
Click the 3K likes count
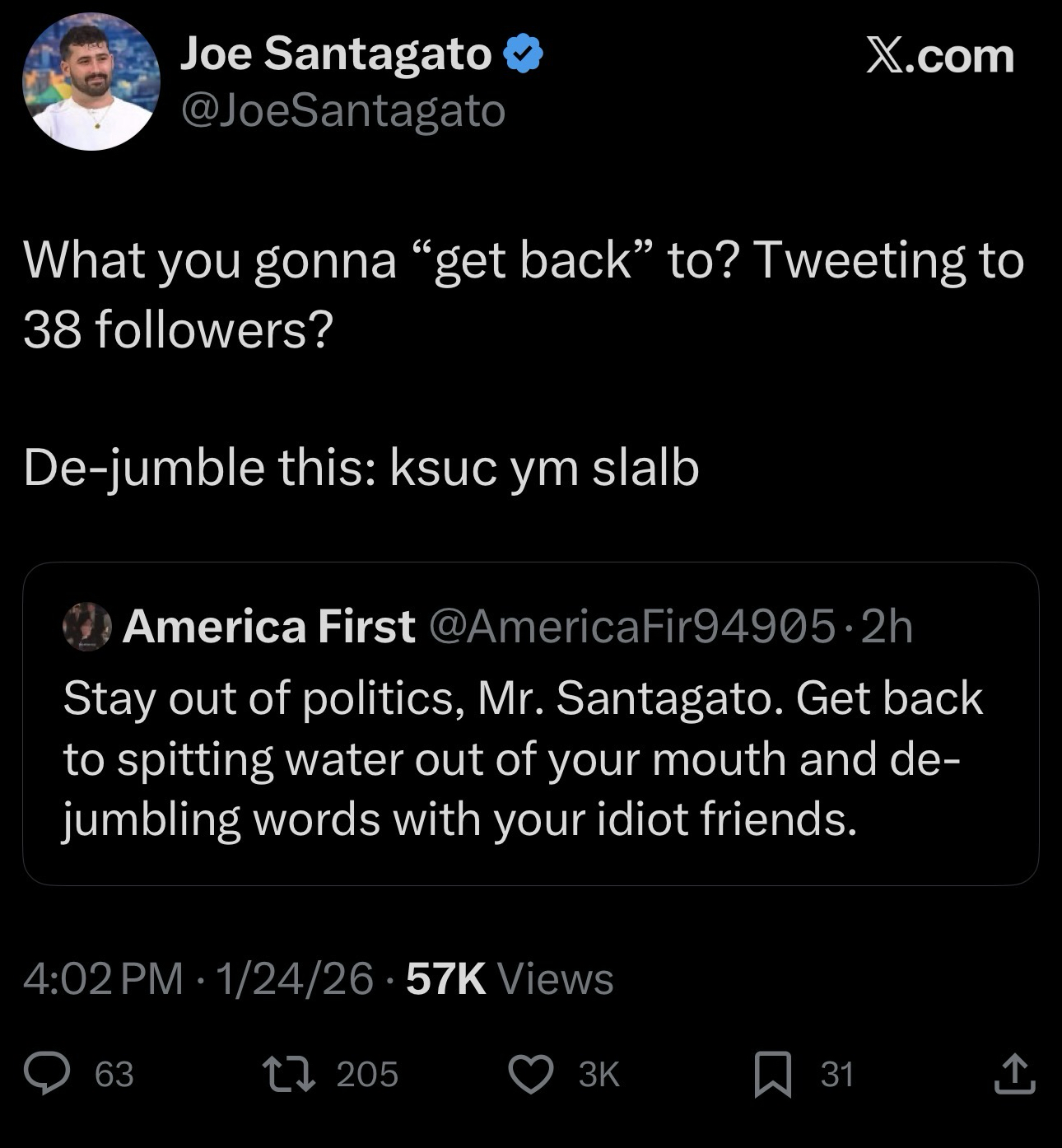click(x=599, y=1074)
